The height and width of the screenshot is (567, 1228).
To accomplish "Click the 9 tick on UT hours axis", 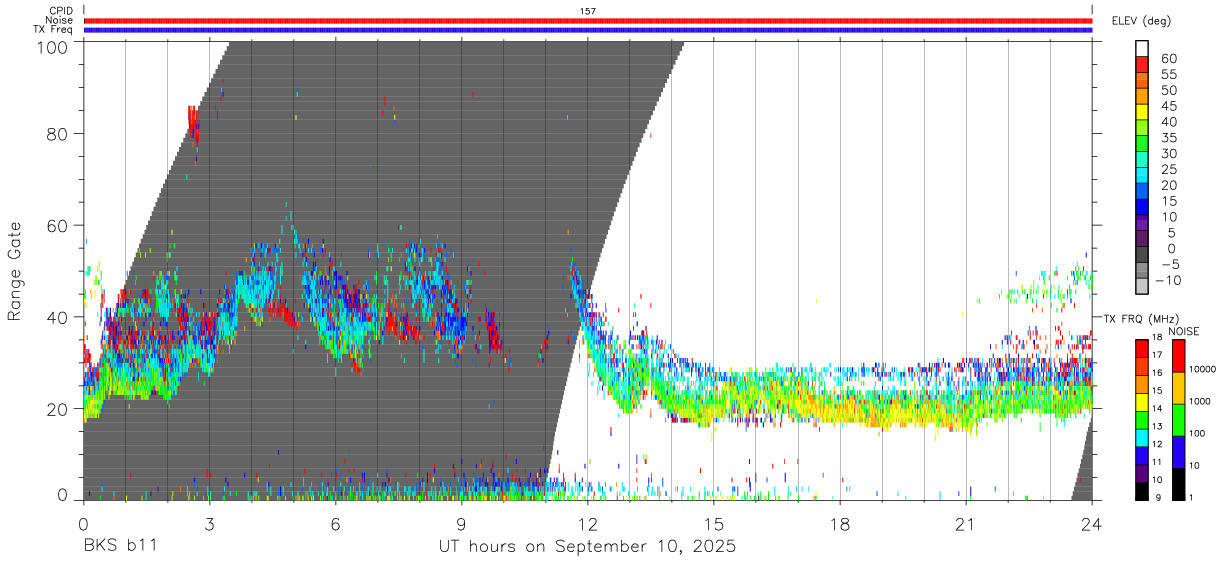I will tap(461, 523).
